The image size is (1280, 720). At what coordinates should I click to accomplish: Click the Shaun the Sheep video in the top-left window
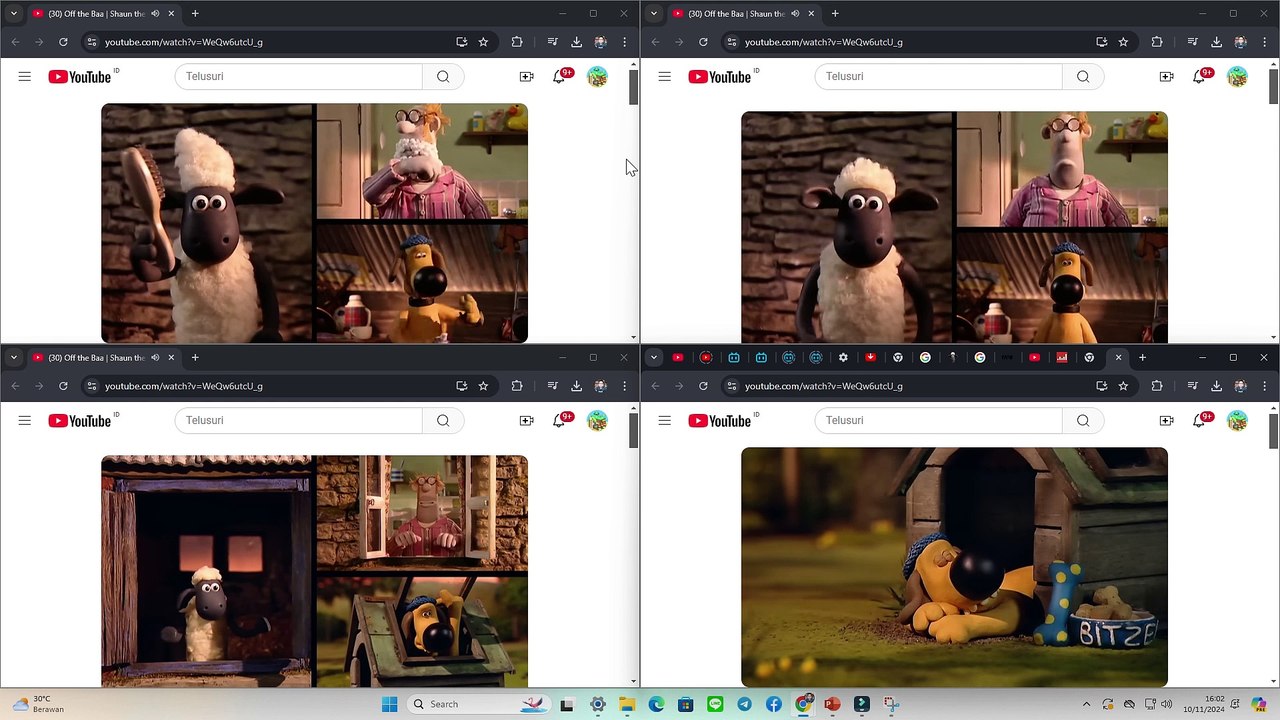314,223
